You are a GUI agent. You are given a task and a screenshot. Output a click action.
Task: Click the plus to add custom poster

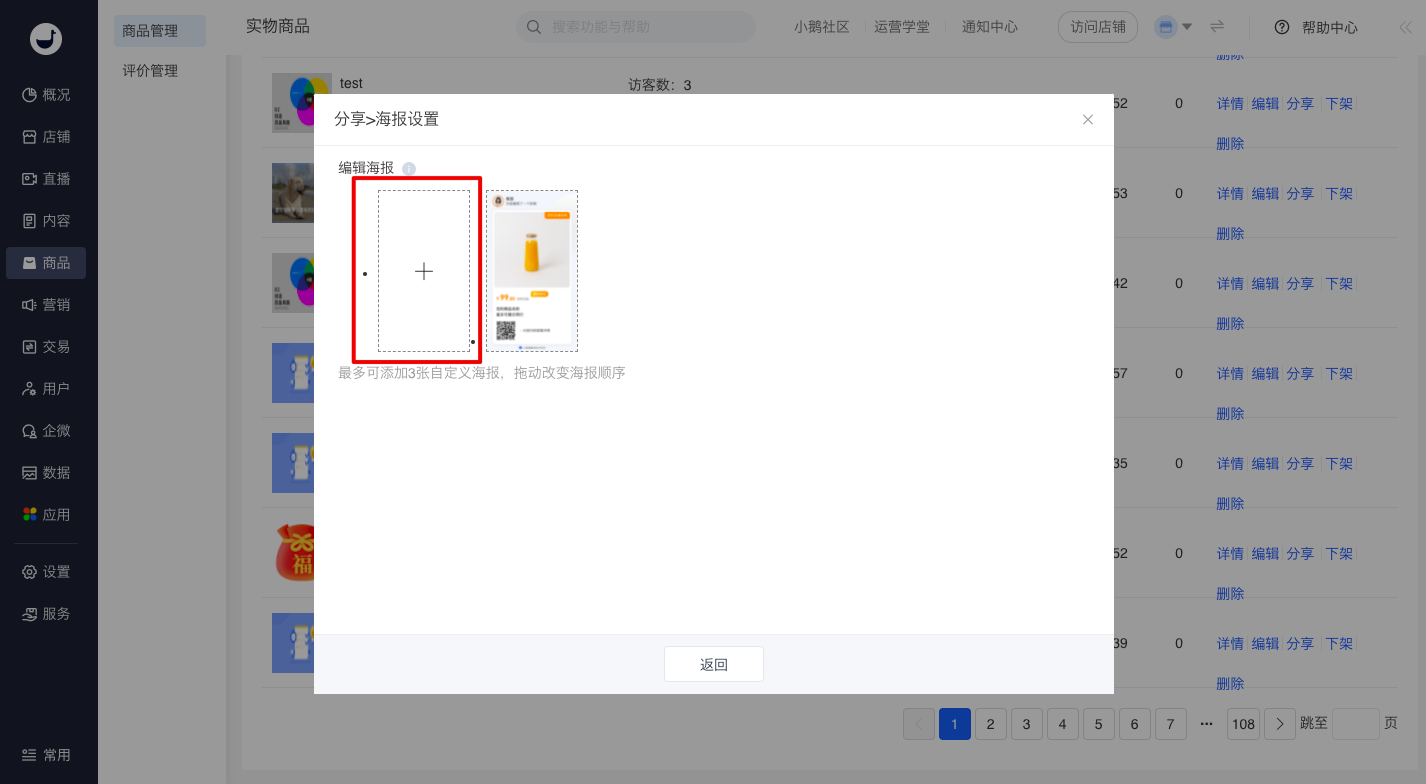(424, 271)
